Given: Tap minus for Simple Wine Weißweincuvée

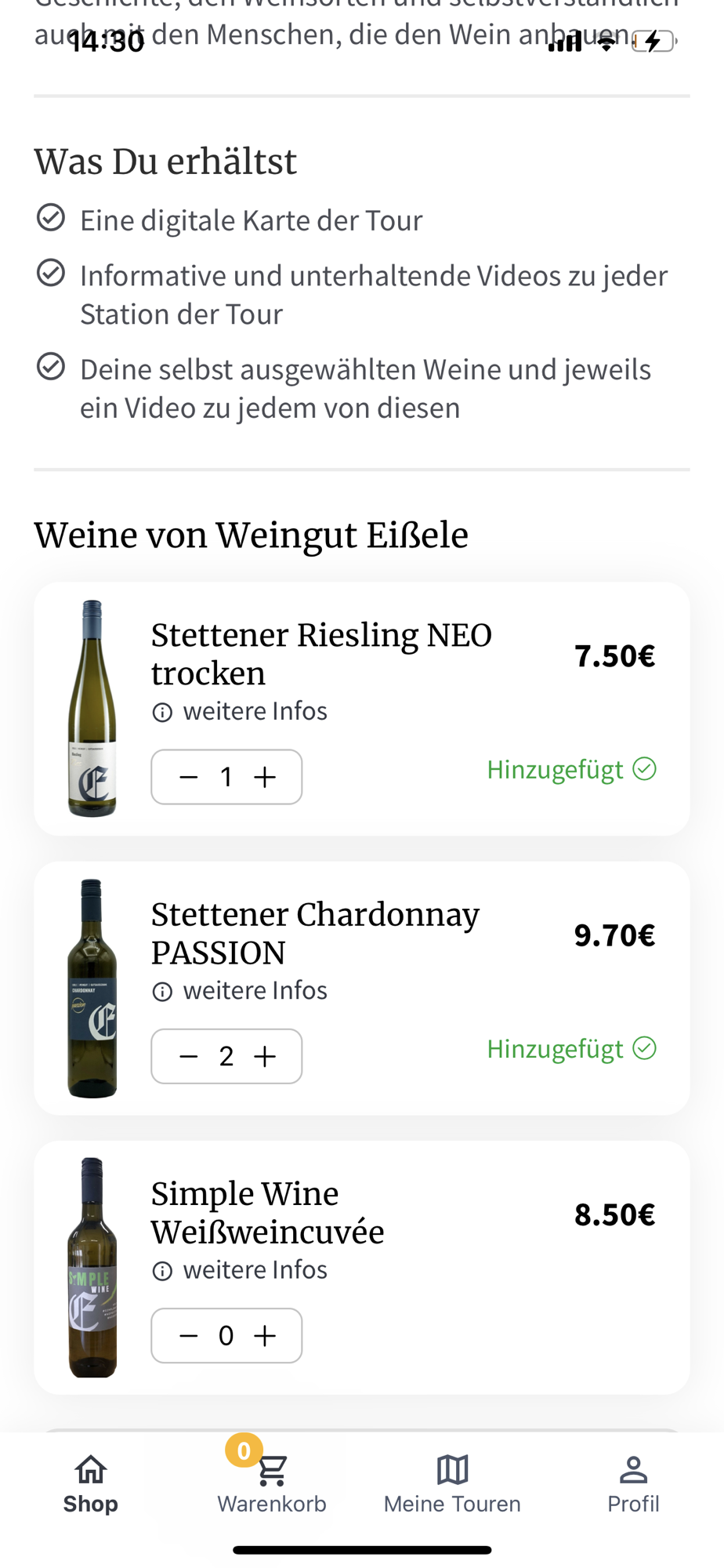Looking at the screenshot, I should click(189, 1335).
